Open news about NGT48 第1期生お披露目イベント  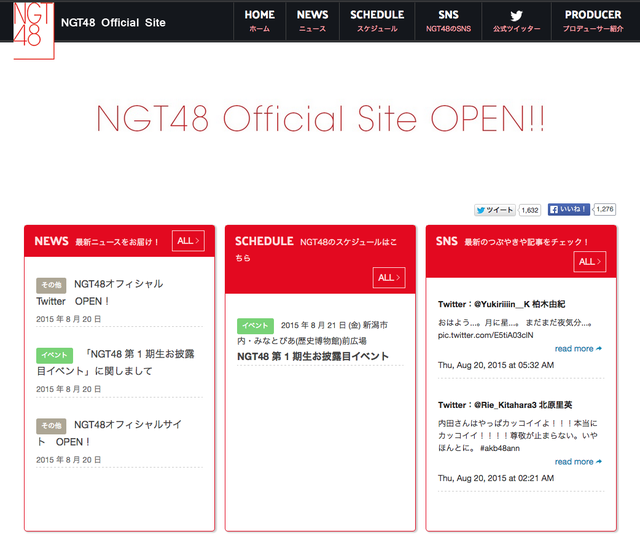(116, 362)
